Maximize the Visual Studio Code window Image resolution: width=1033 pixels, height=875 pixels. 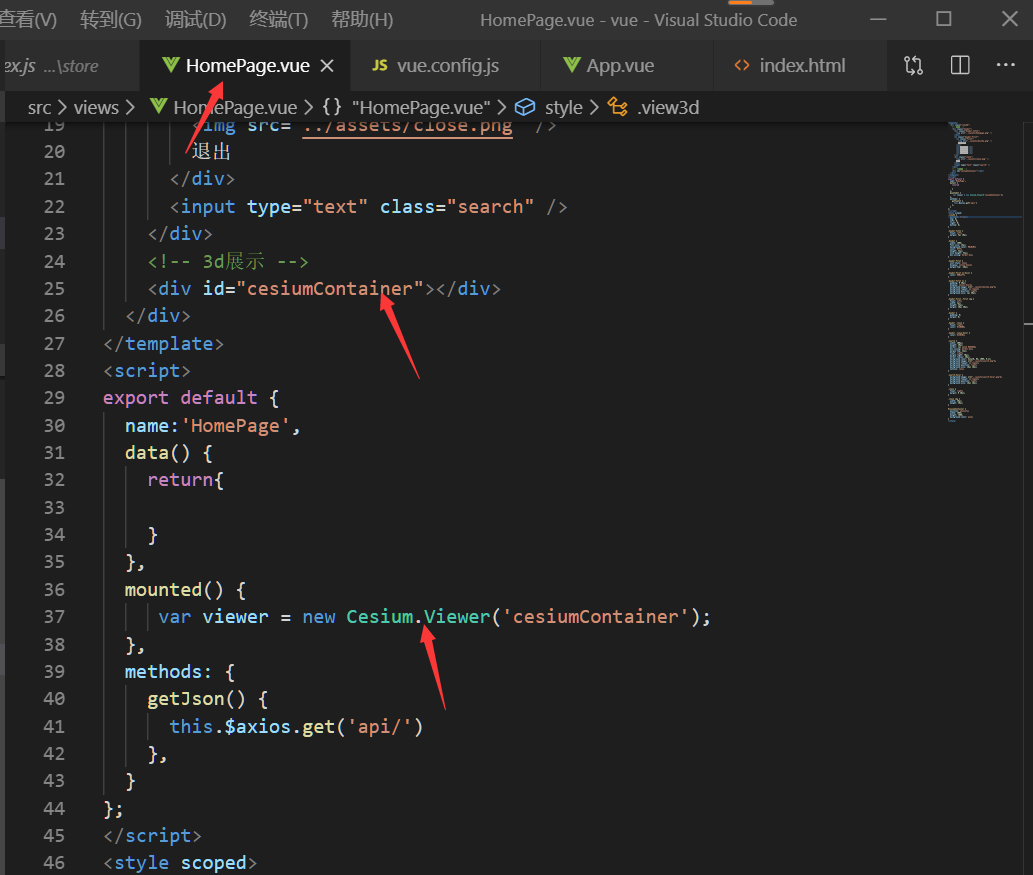943,19
